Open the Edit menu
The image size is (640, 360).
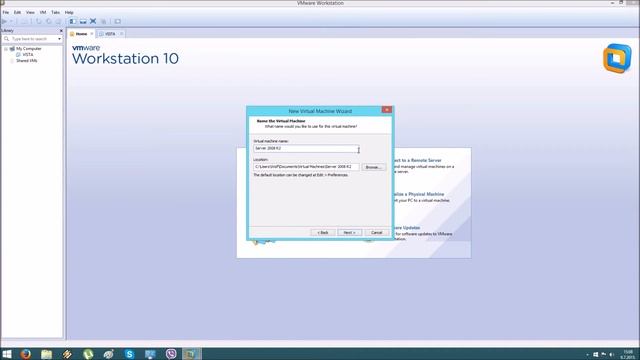(18, 13)
